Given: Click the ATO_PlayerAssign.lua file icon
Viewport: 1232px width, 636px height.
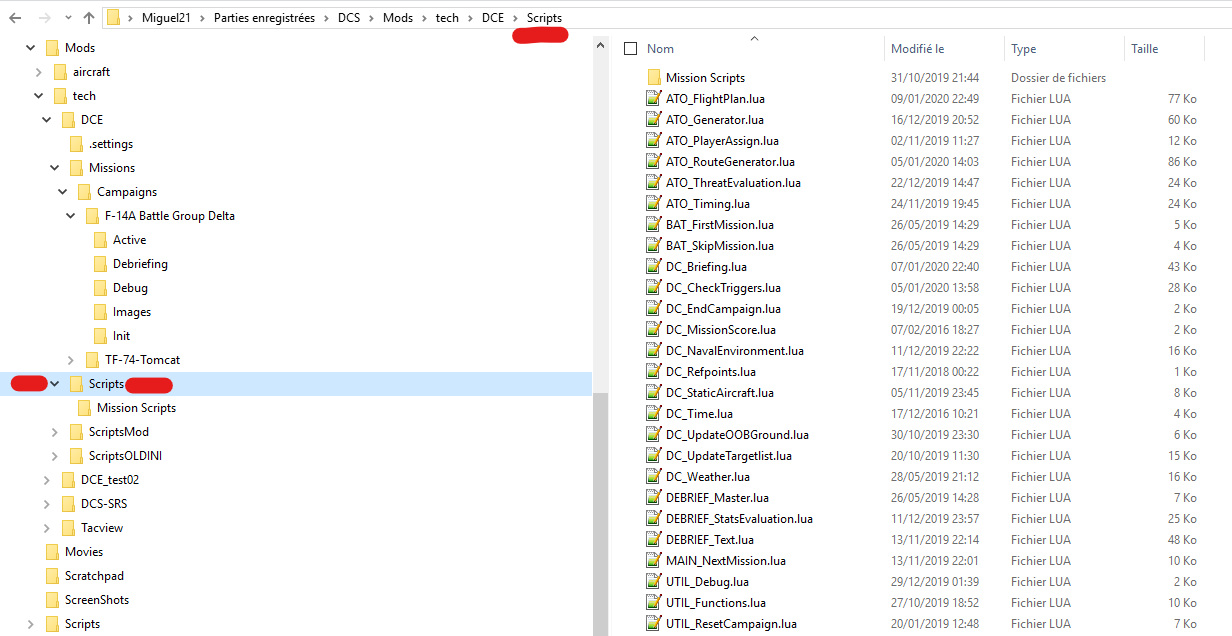Looking at the screenshot, I should 654,141.
